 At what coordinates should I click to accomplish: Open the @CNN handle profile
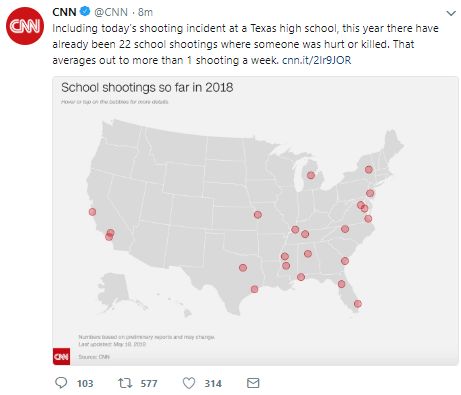click(111, 12)
